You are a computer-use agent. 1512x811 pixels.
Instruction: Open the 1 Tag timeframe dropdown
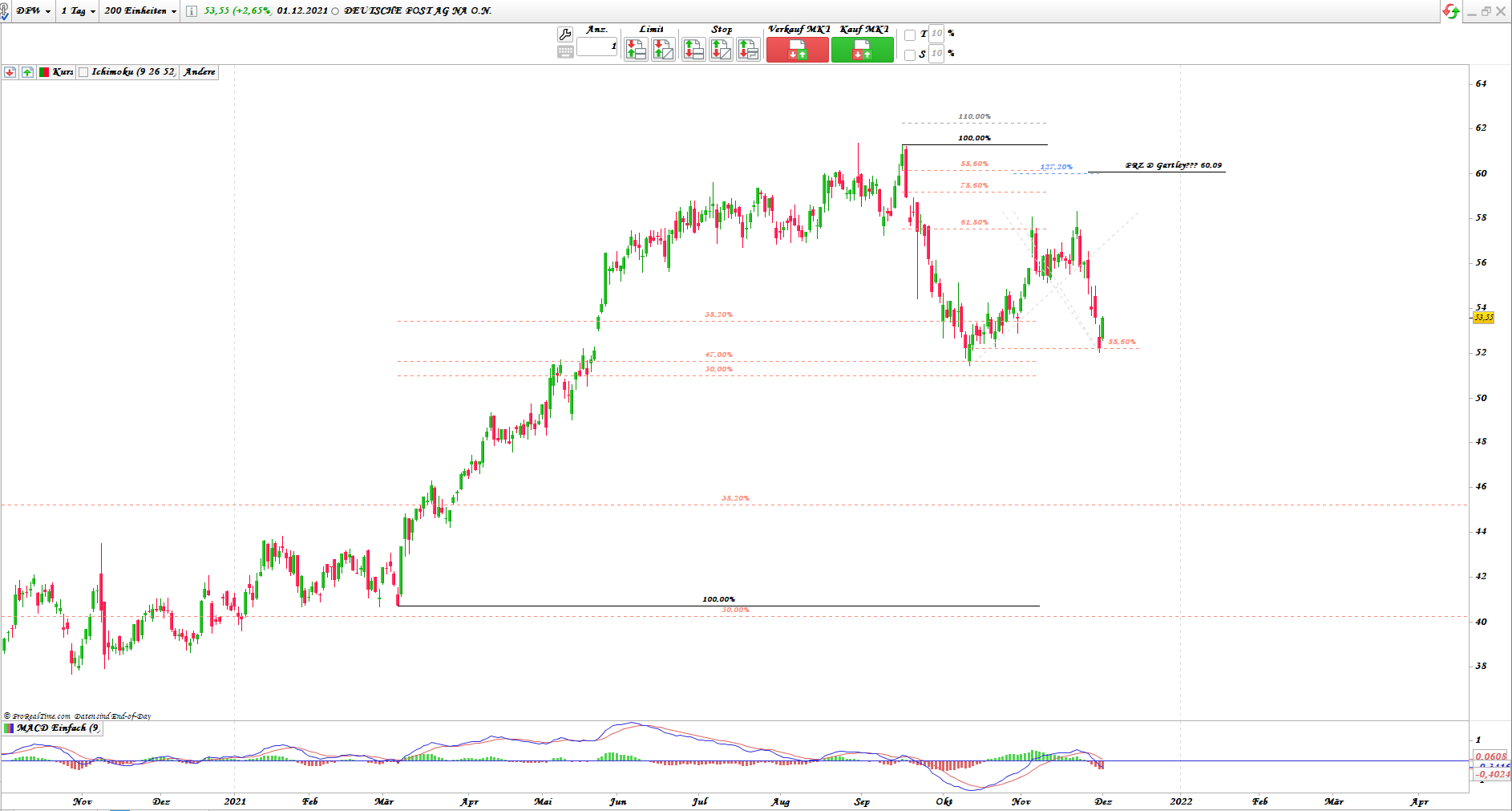coord(78,11)
